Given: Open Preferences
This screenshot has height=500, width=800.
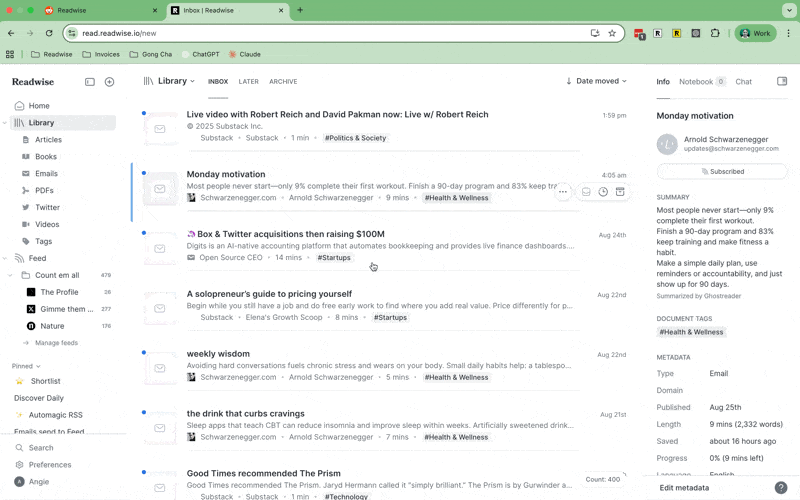Looking at the screenshot, I should [49, 465].
